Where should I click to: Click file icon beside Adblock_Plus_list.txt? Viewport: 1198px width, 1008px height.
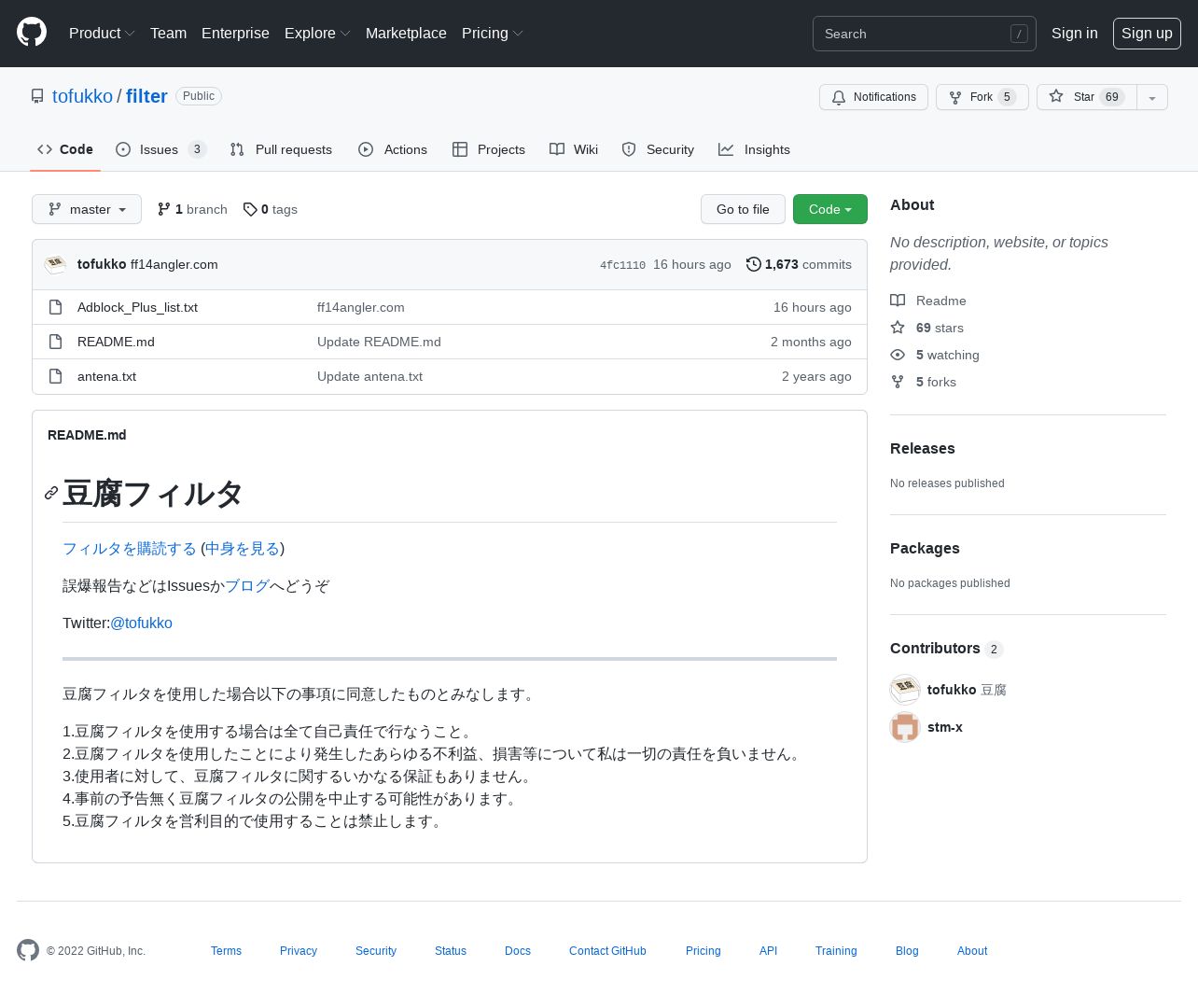click(x=55, y=307)
